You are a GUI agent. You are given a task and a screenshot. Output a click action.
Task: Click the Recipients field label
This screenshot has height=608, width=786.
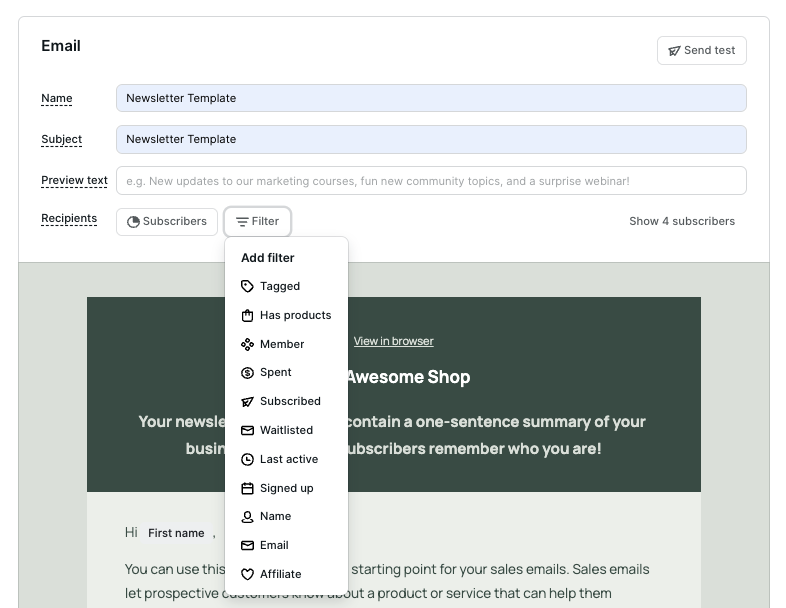[69, 219]
